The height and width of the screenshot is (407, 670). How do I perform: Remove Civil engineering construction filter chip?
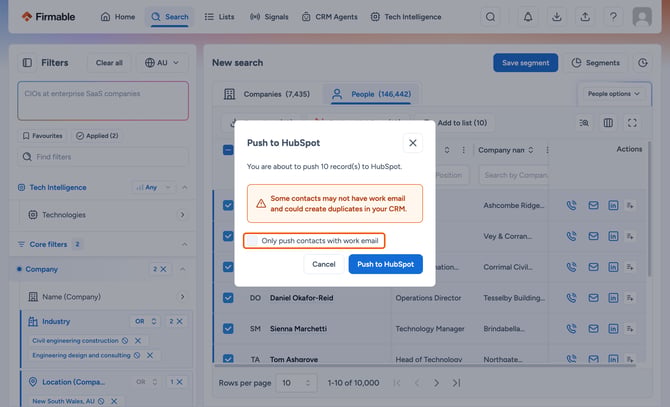(138, 340)
